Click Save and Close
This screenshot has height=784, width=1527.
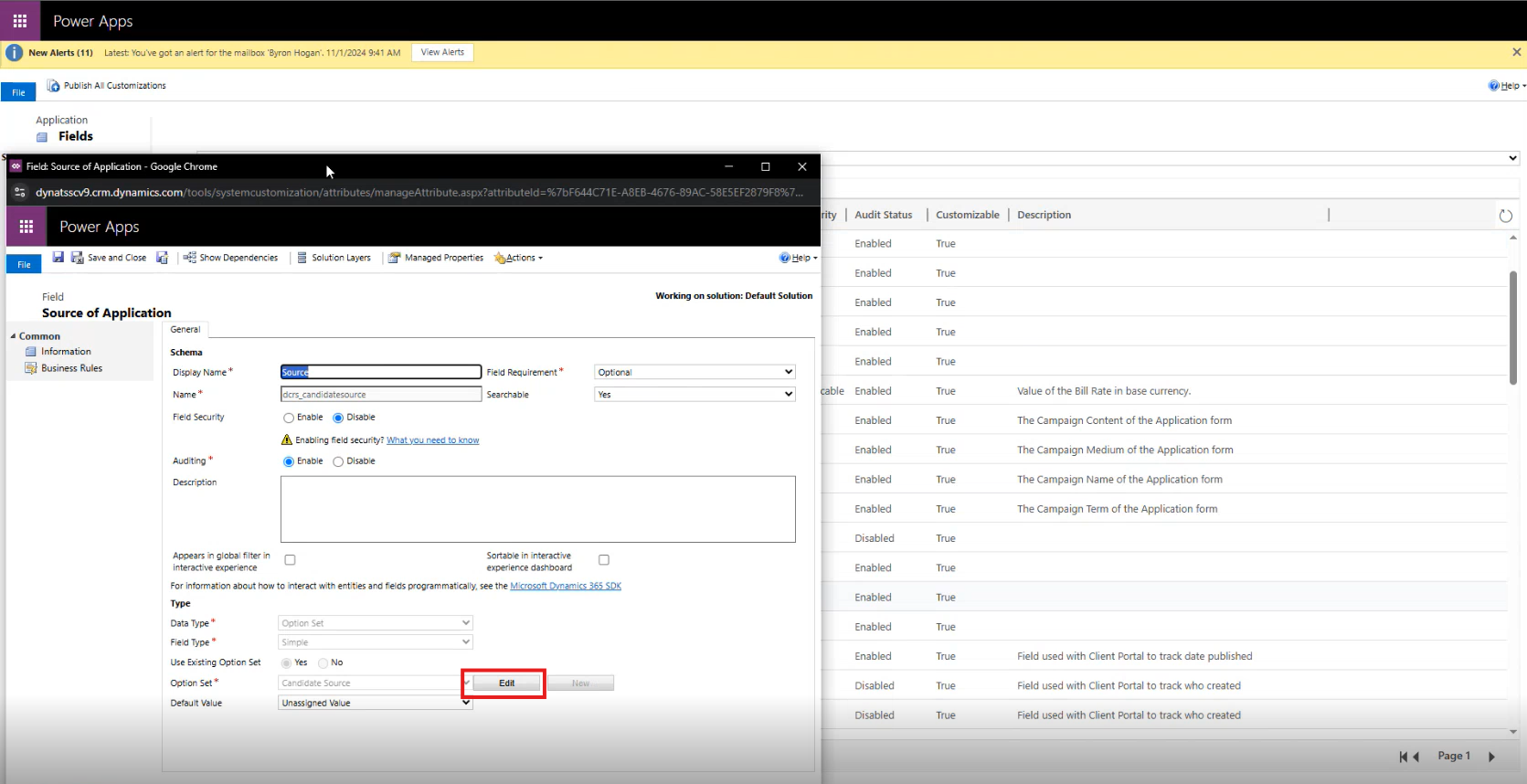tap(109, 258)
